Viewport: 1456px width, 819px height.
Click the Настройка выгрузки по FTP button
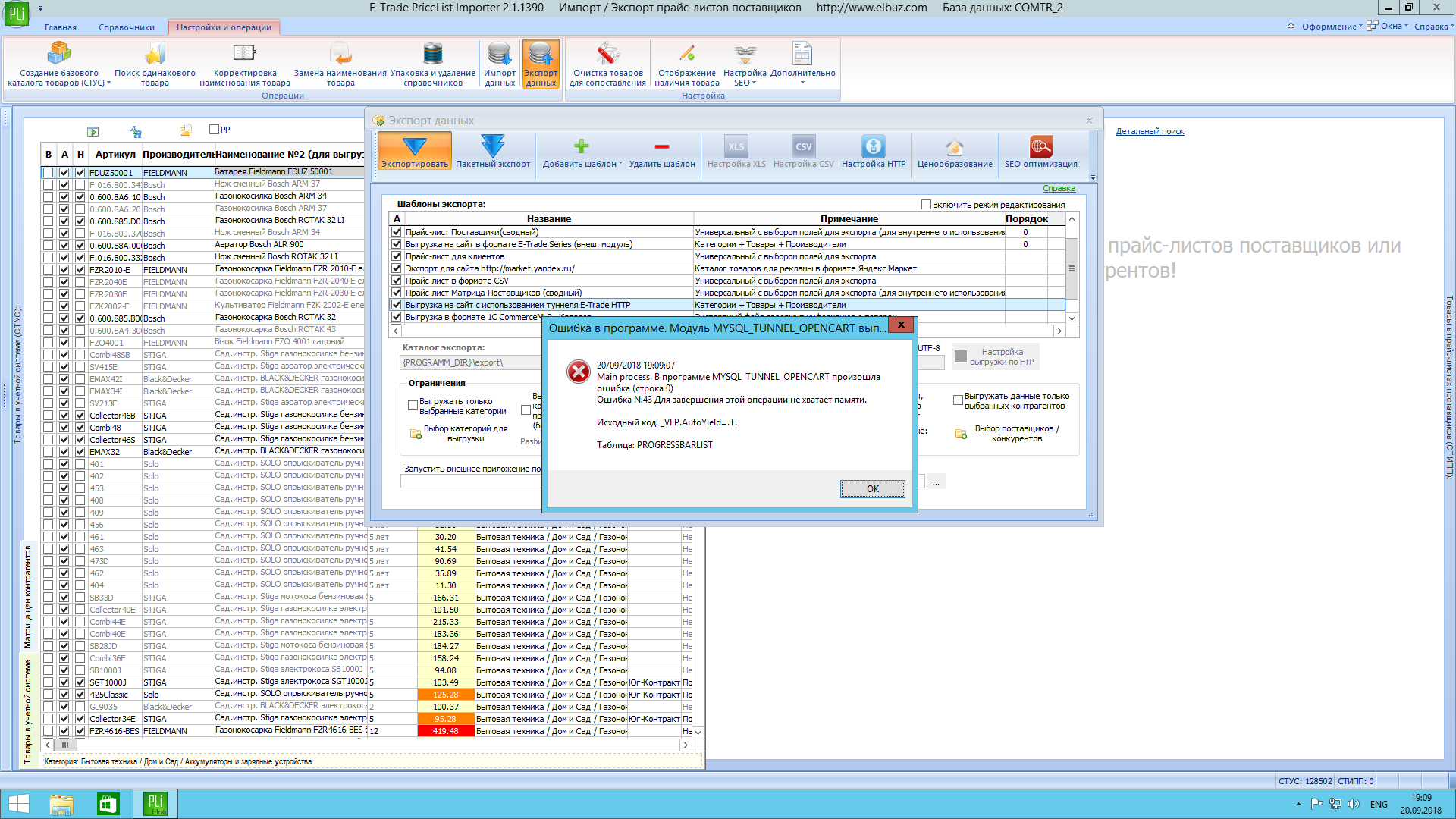point(996,356)
